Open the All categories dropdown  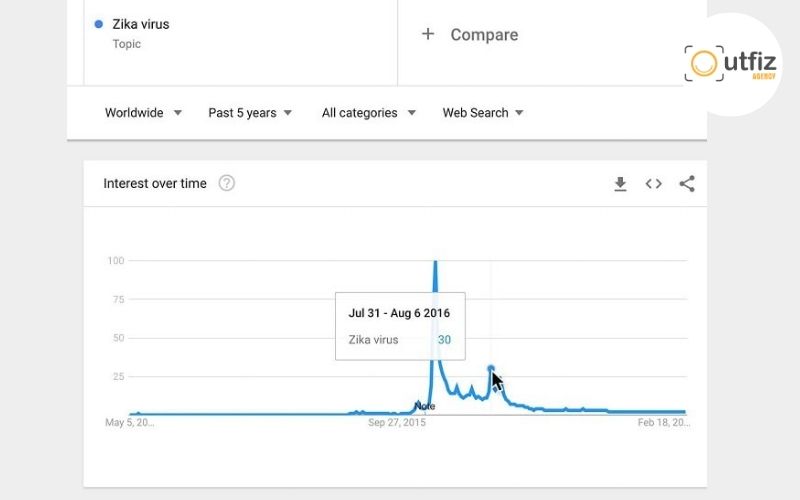pos(368,113)
